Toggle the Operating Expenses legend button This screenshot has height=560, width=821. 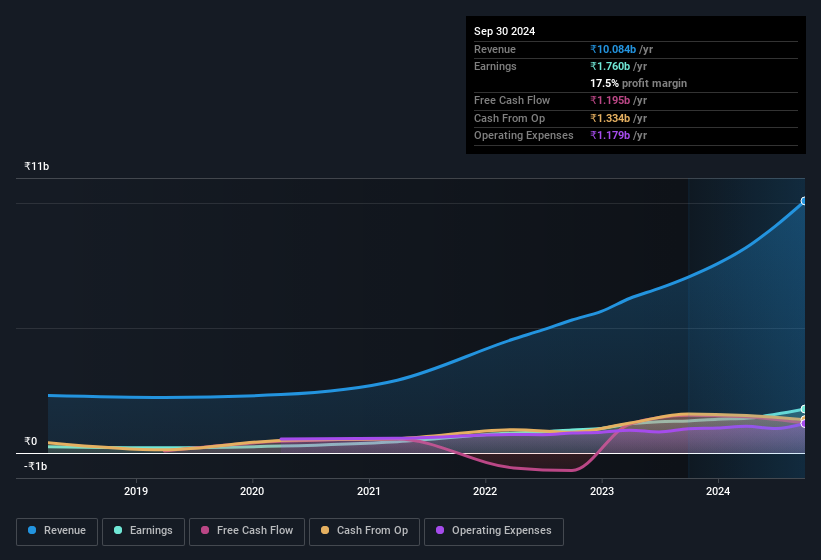click(493, 531)
